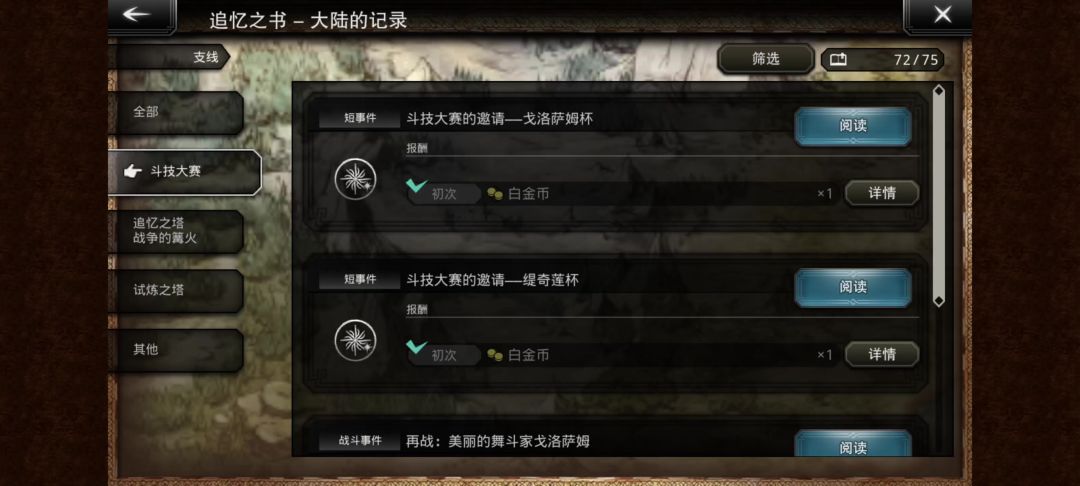1080x486 pixels.
Task: Select the 全部 tab
Action: (x=176, y=112)
